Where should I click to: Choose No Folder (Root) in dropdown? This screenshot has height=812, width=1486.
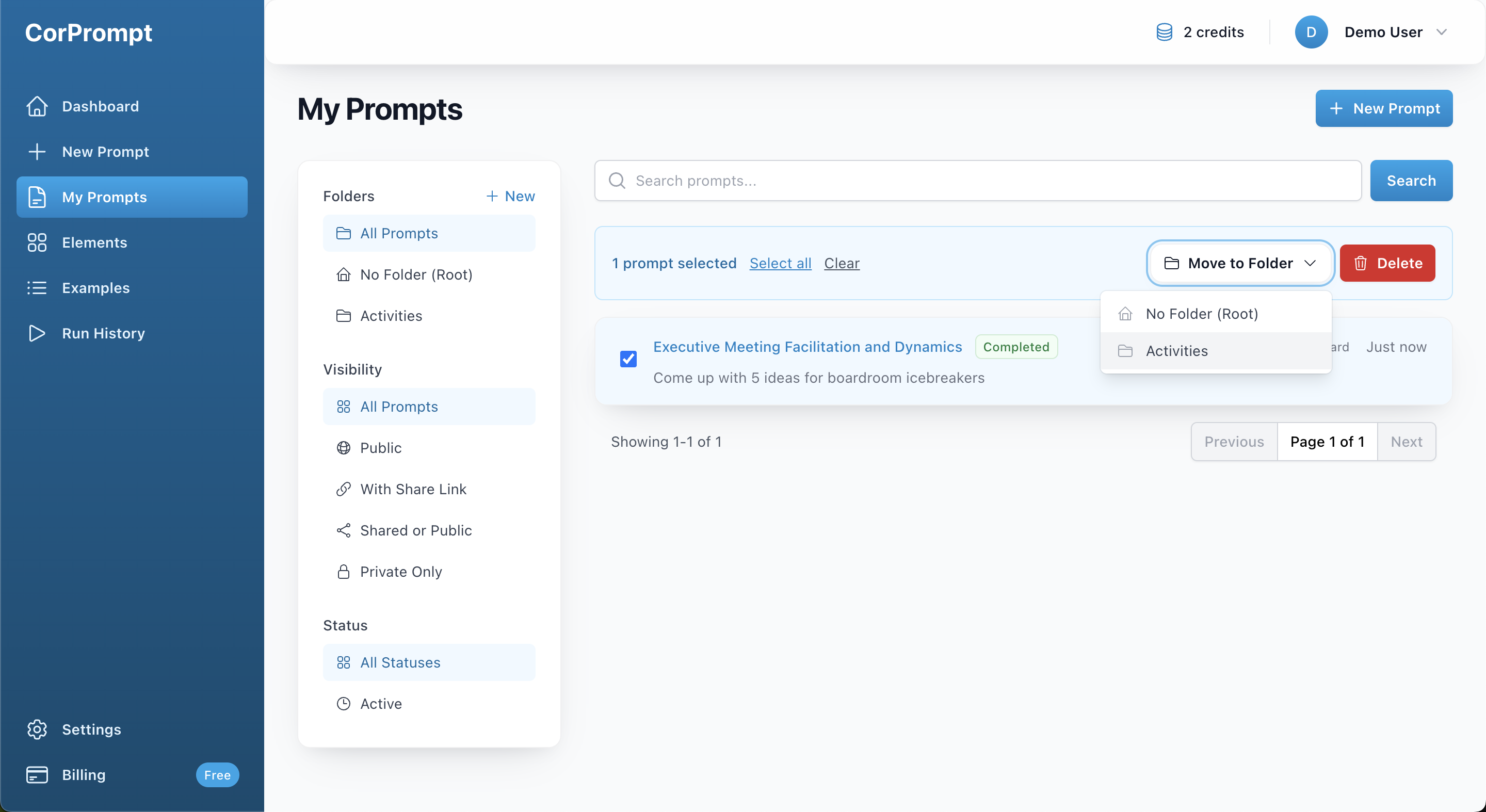pyautogui.click(x=1201, y=314)
